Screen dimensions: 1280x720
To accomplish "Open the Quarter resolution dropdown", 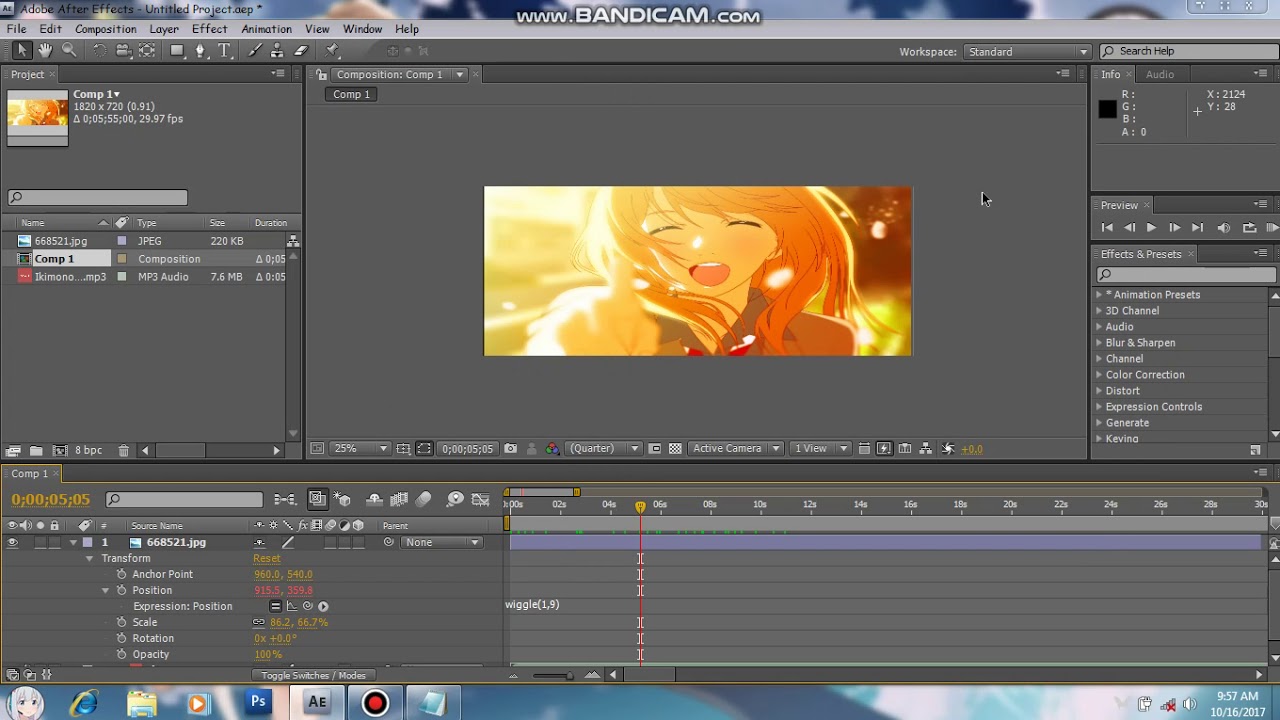I will tap(604, 449).
